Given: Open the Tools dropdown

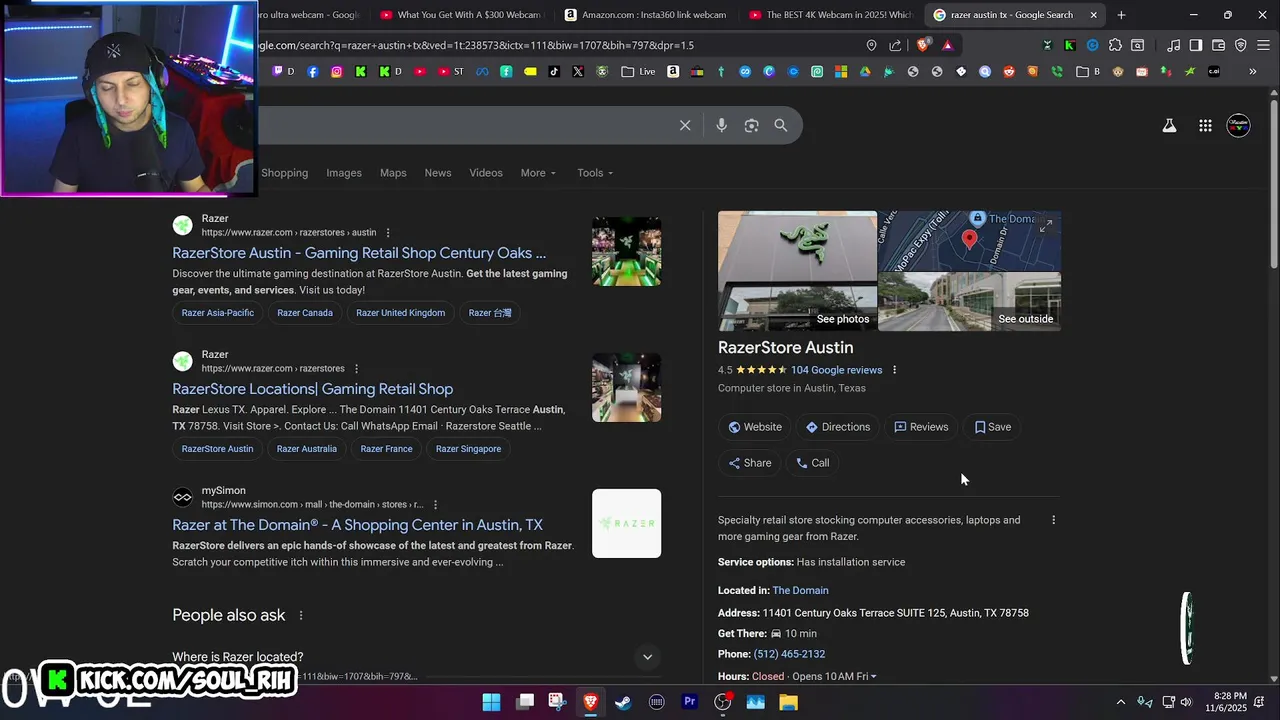Looking at the screenshot, I should (x=595, y=173).
